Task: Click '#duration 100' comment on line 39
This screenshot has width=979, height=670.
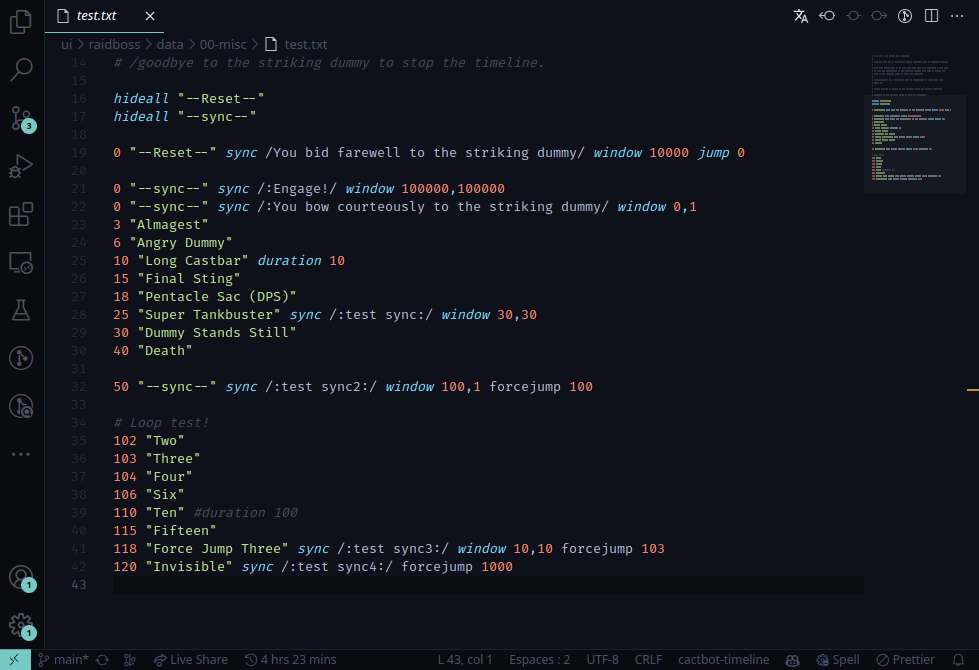Action: point(245,513)
